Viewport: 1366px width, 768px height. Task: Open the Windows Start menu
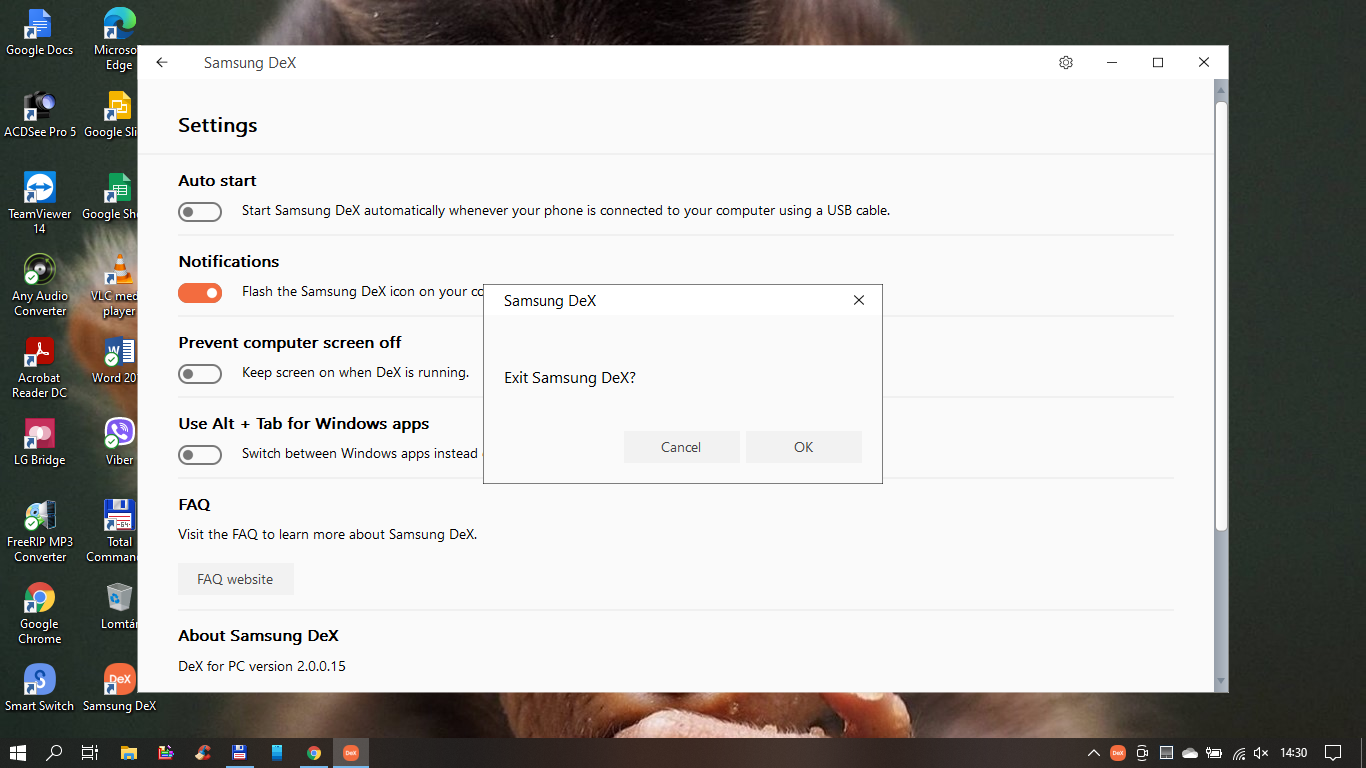[x=17, y=753]
